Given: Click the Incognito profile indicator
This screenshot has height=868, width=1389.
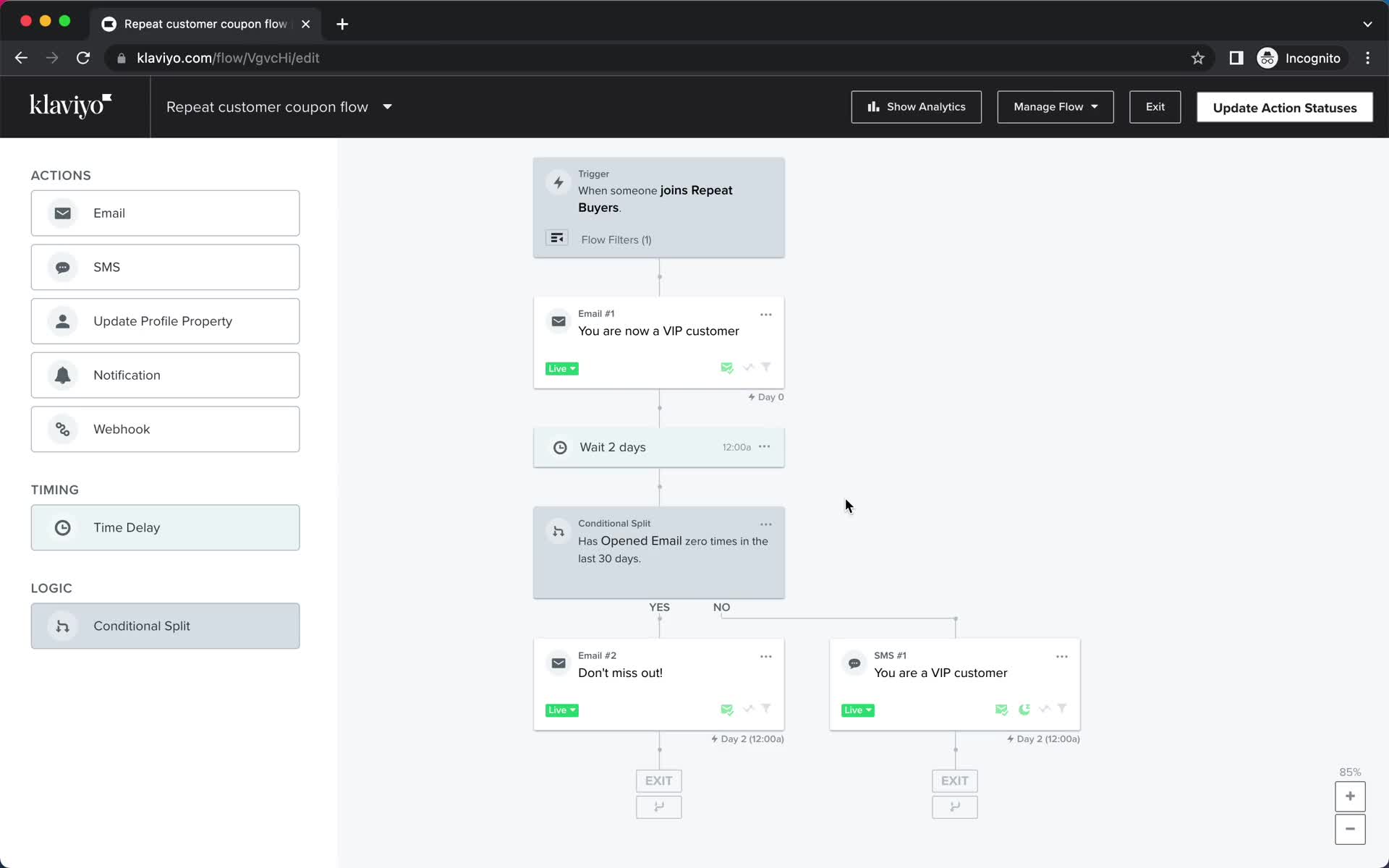Looking at the screenshot, I should (x=1299, y=58).
